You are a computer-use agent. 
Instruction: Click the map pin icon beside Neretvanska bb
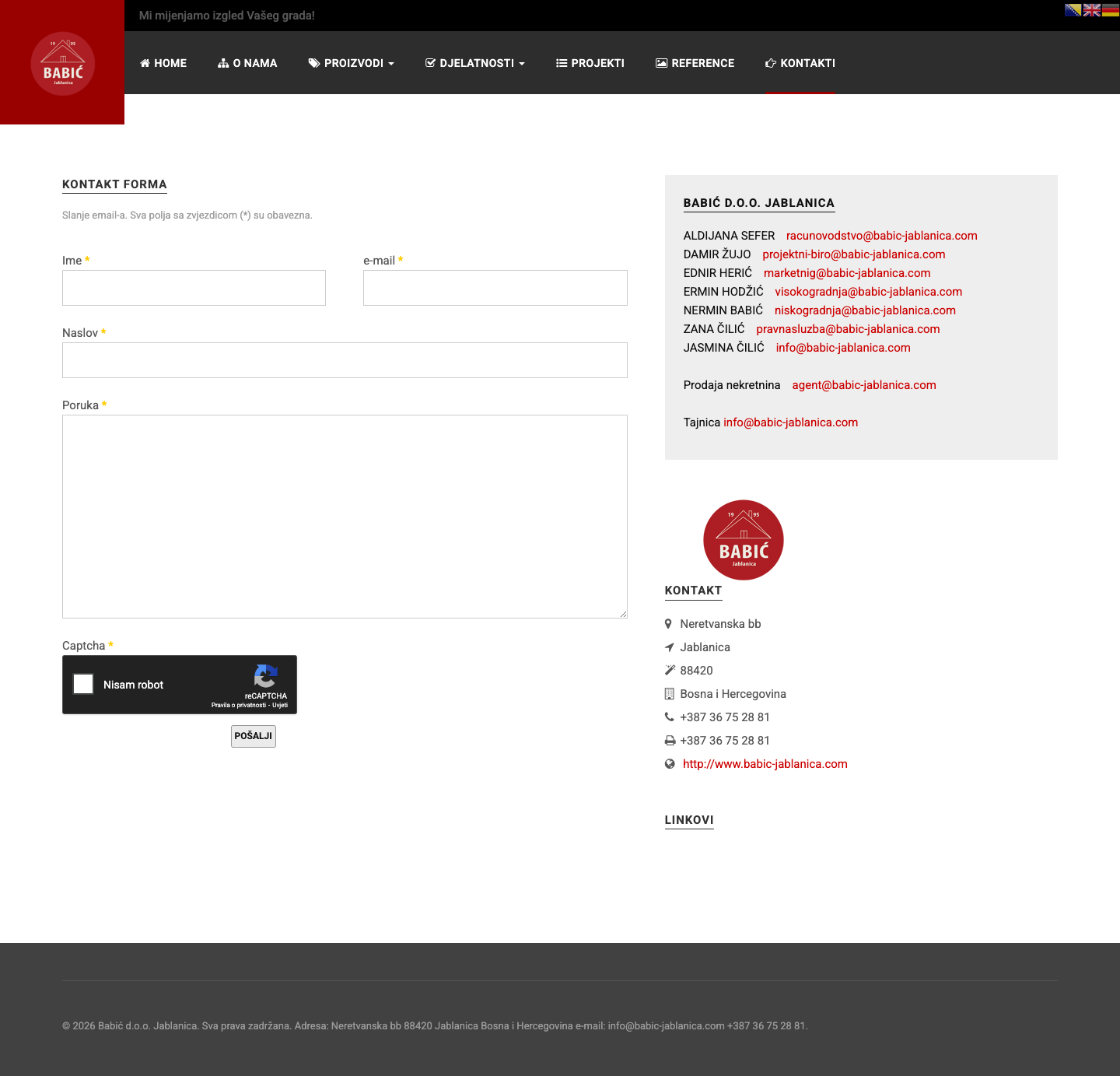point(668,624)
